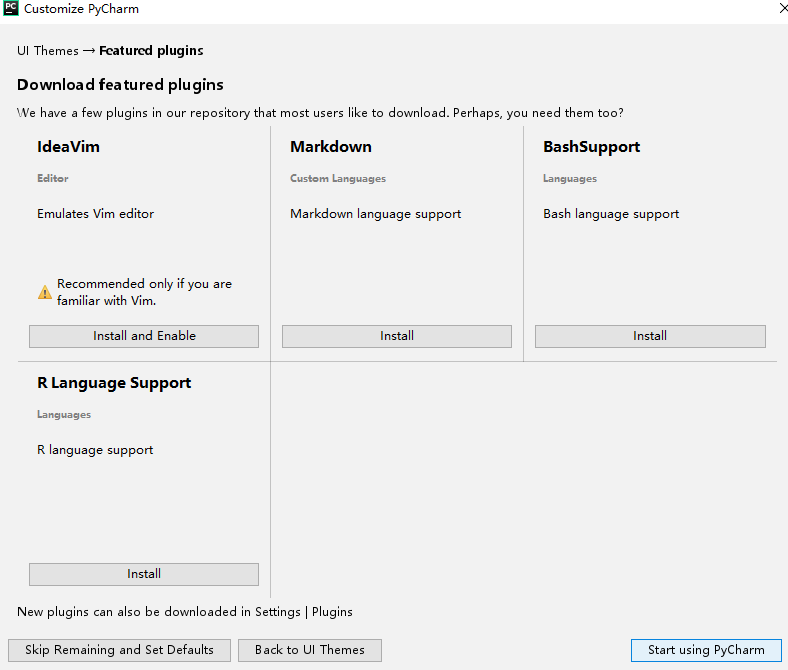Click the 'R language support' description
This screenshot has width=788, height=670.
(95, 450)
